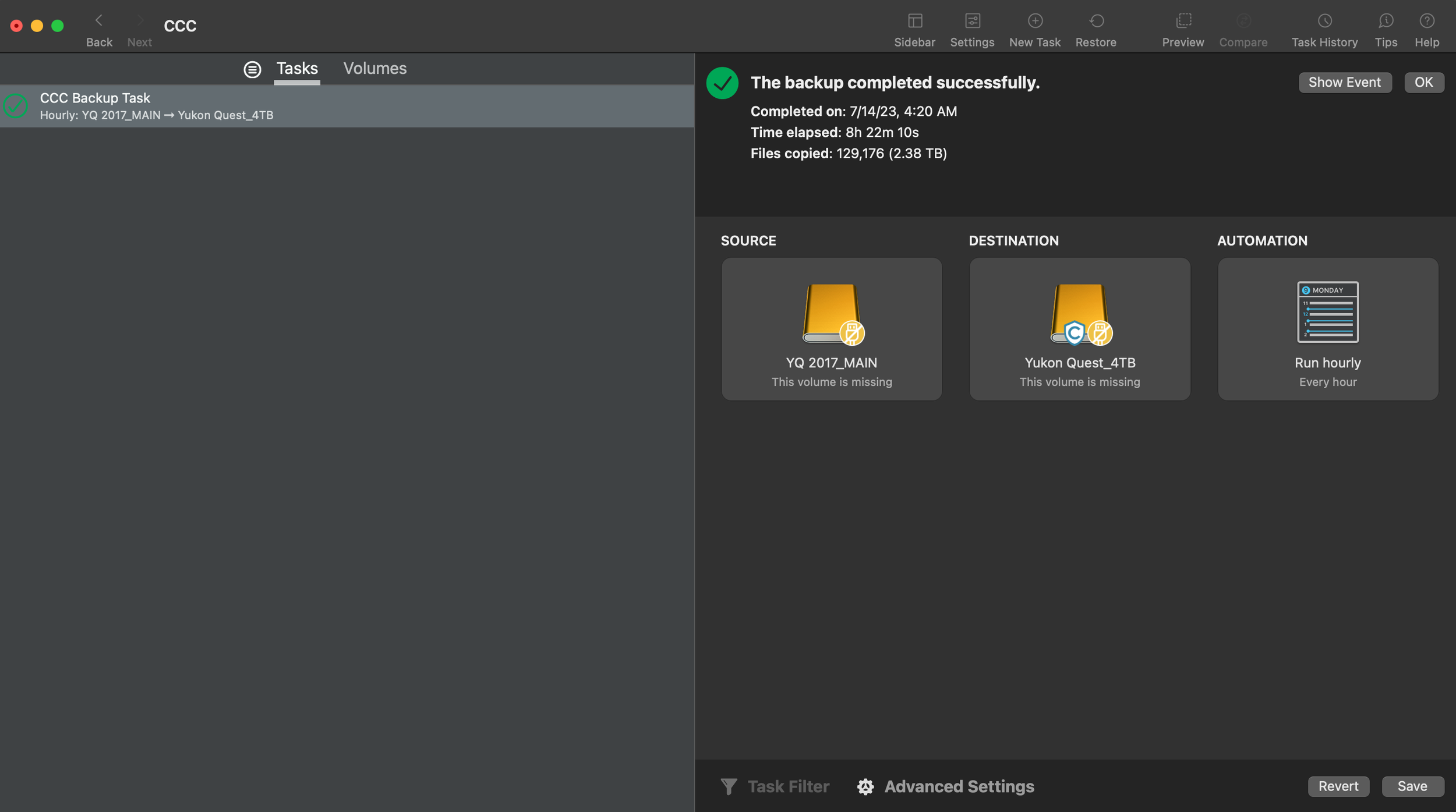1456x812 pixels.
Task: Open the Restore toolbar item
Action: [x=1096, y=21]
